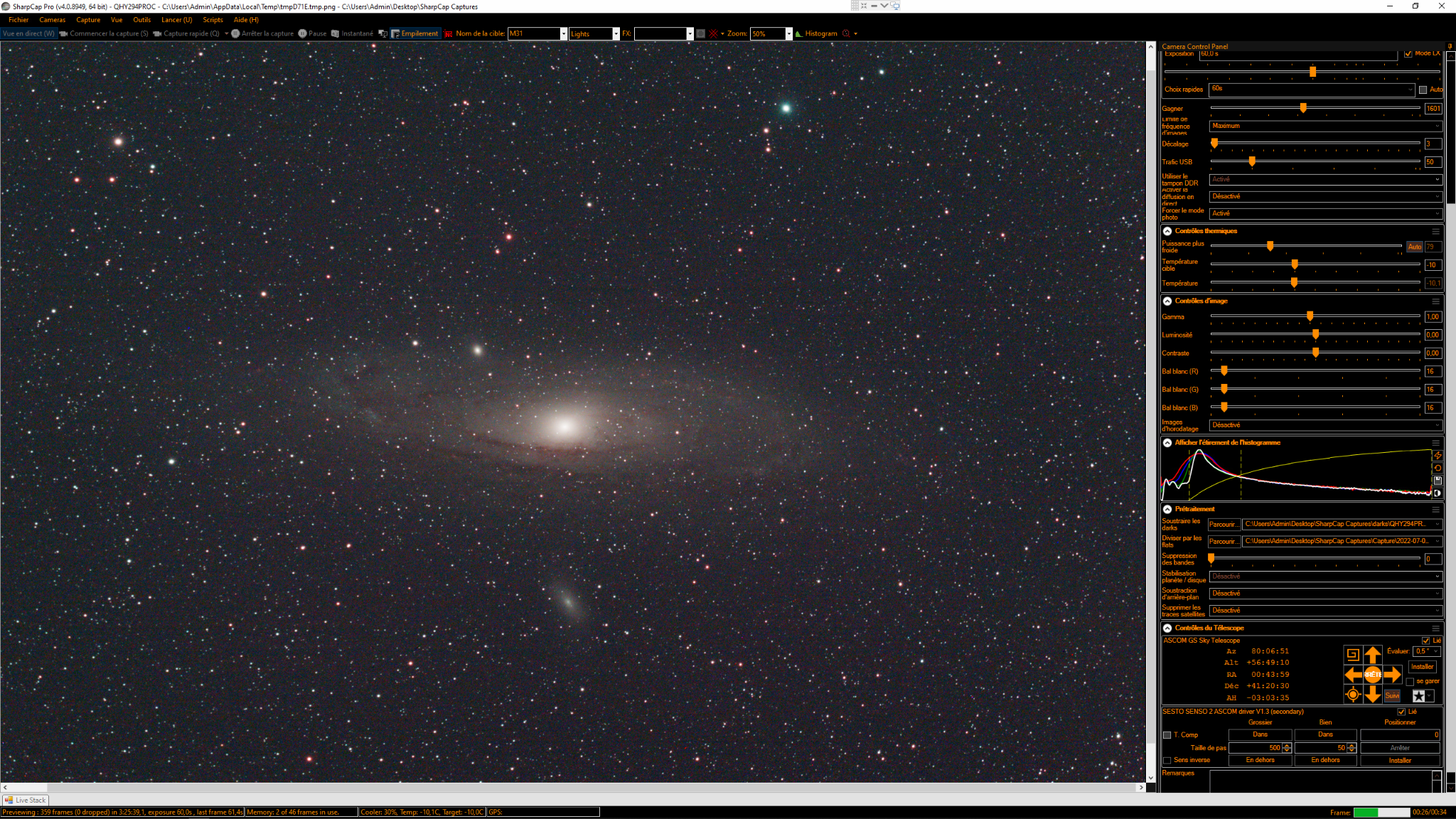Open the Capture menu
The height and width of the screenshot is (819, 1456).
pyautogui.click(x=88, y=20)
